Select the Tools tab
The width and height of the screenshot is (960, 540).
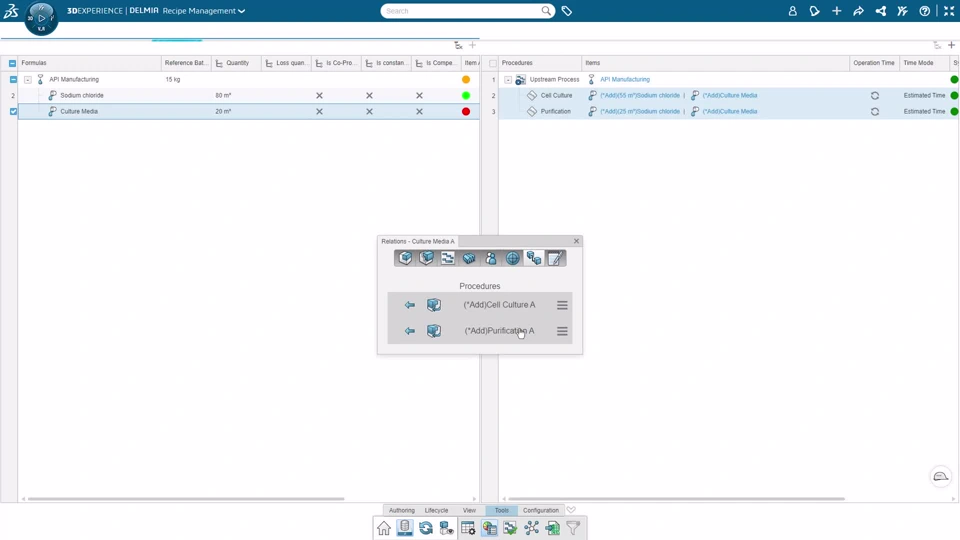[501, 510]
